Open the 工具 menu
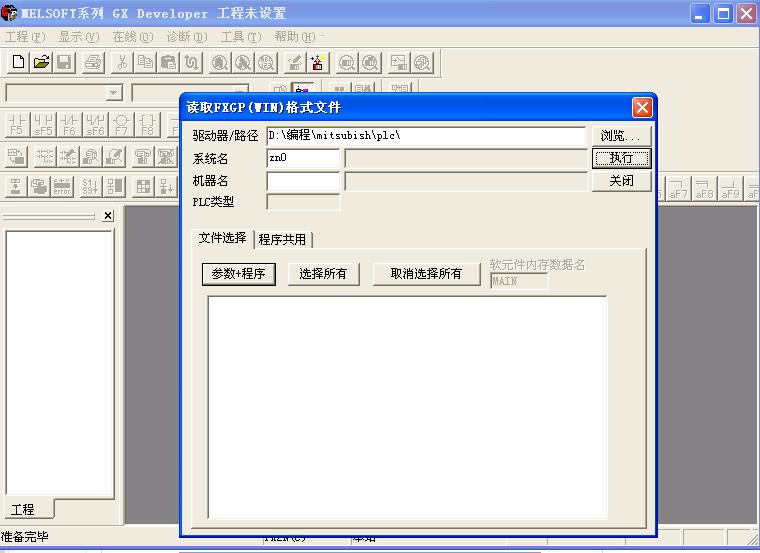Image resolution: width=760 pixels, height=553 pixels. [x=240, y=37]
